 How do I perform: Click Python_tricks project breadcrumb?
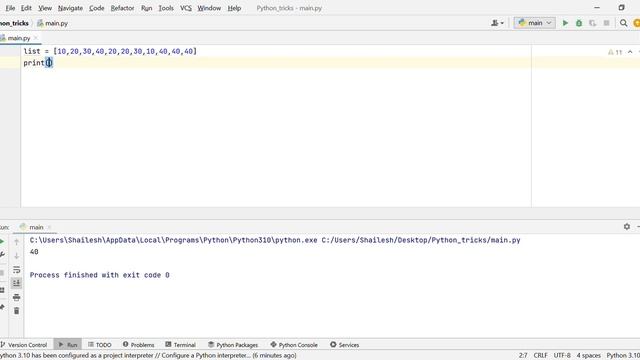(x=14, y=23)
